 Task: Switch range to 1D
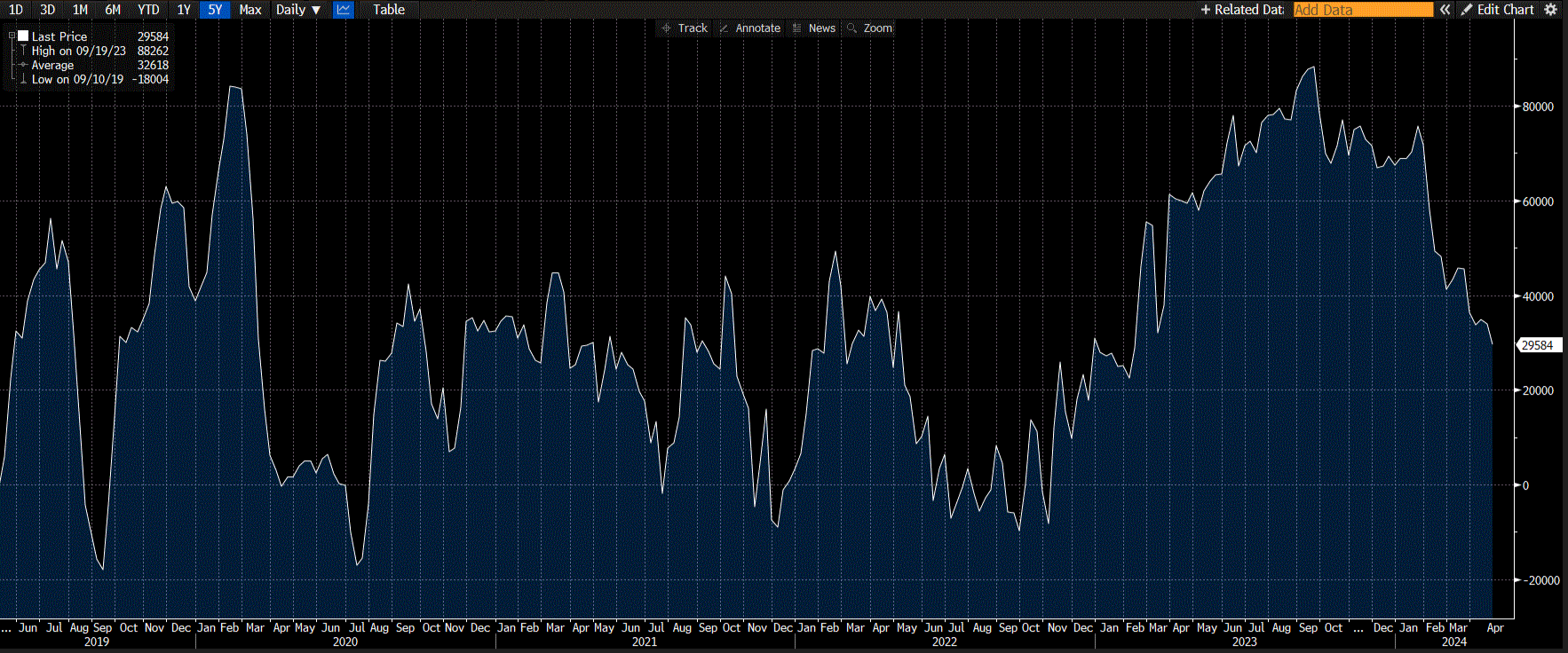point(16,10)
